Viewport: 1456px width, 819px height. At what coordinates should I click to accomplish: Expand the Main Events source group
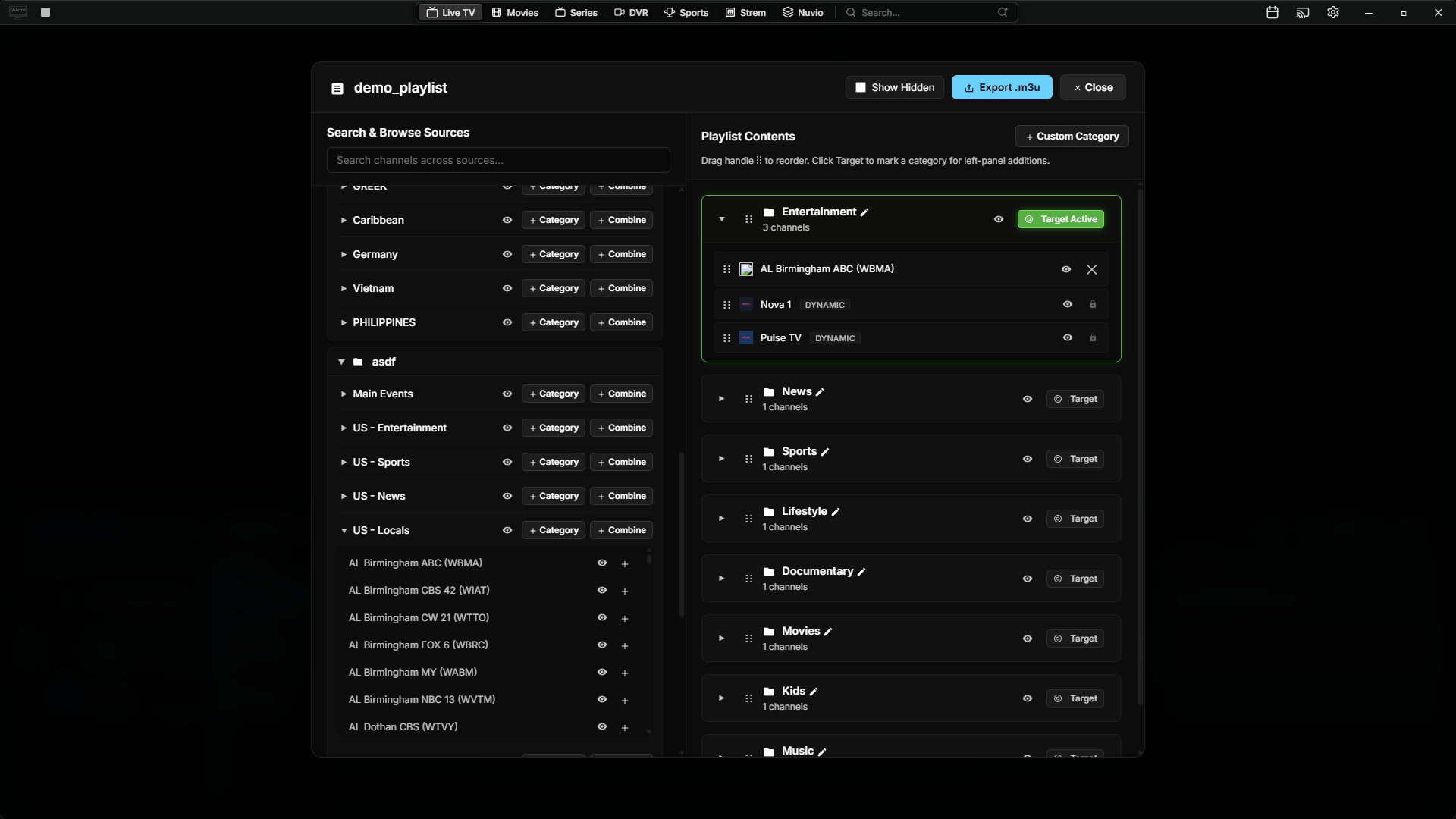tap(344, 394)
